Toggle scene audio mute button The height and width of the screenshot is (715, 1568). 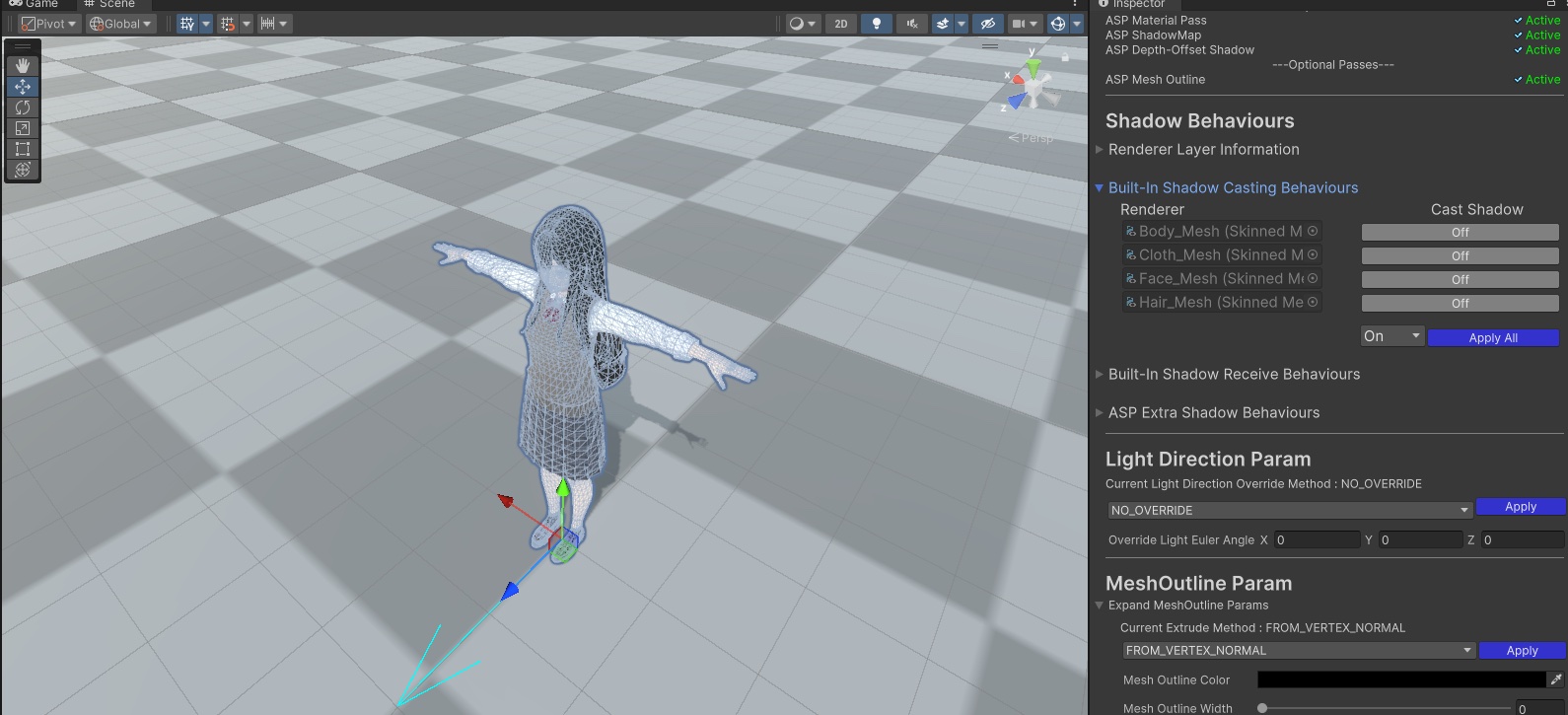911,24
